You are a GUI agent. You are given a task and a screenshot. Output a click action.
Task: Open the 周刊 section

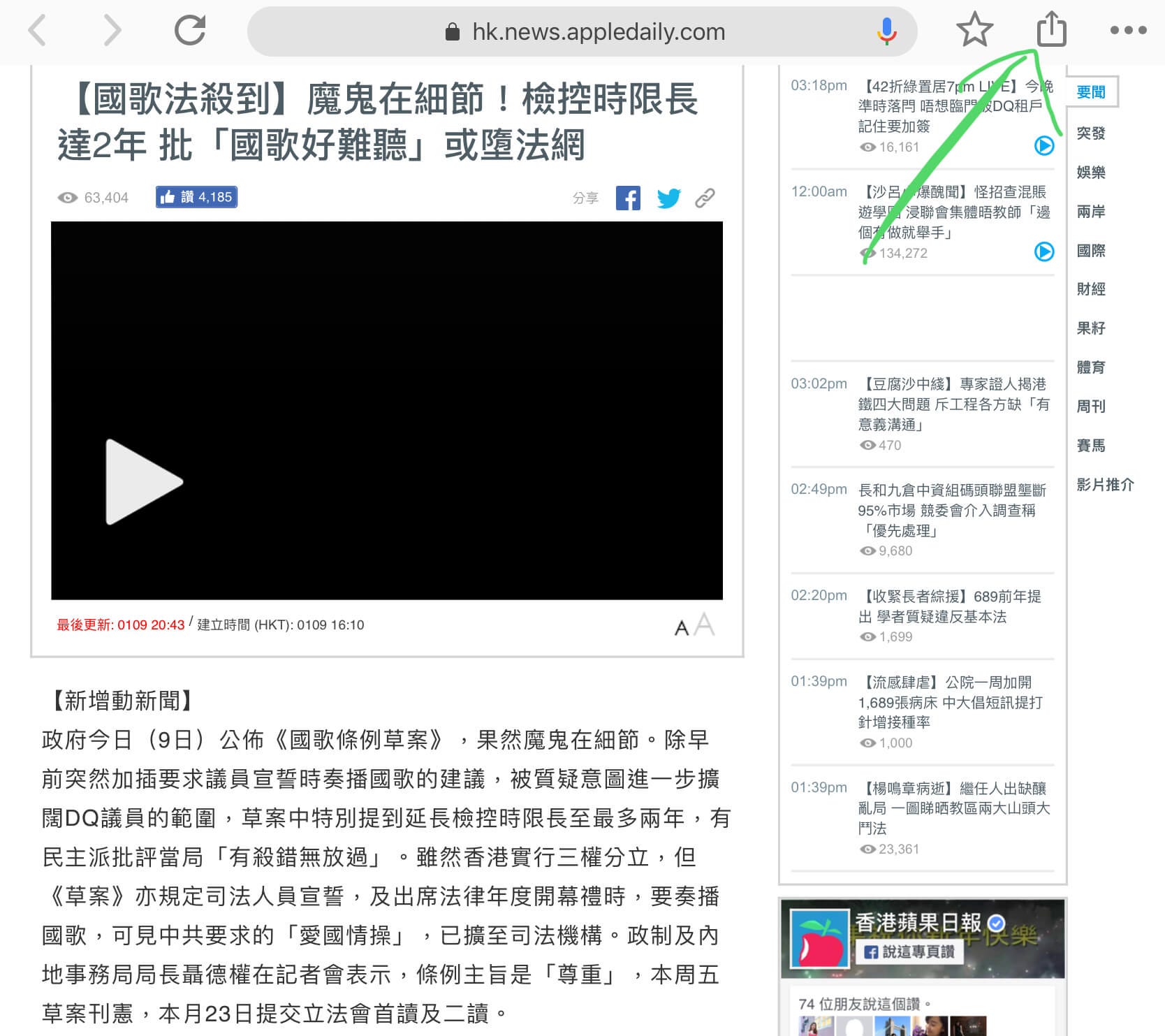click(x=1091, y=406)
